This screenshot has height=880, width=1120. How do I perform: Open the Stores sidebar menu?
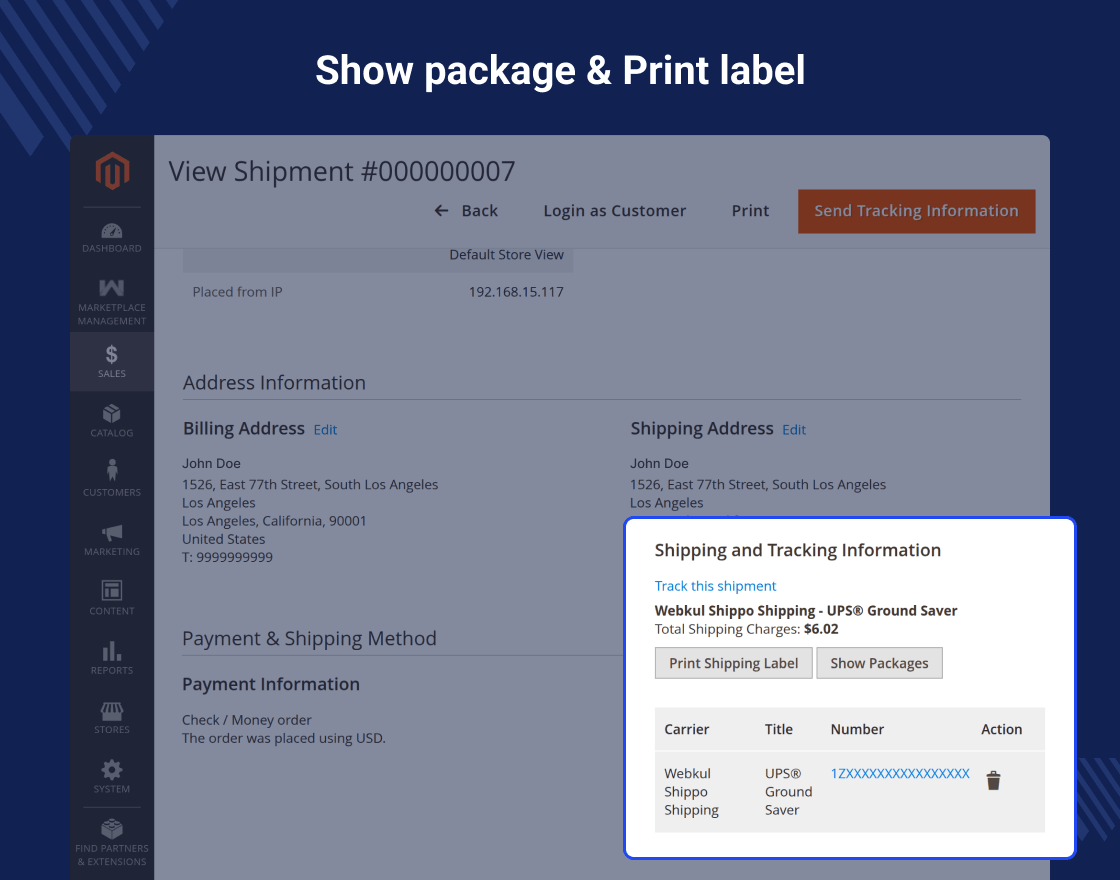click(x=111, y=717)
